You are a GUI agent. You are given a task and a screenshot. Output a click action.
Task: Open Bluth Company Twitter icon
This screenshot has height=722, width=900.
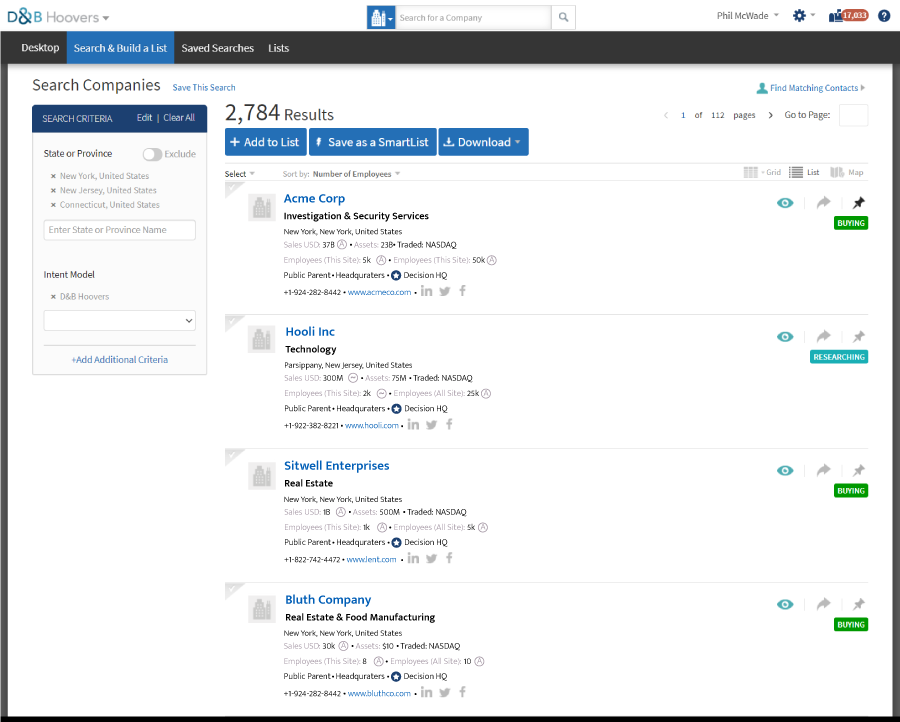pos(445,693)
